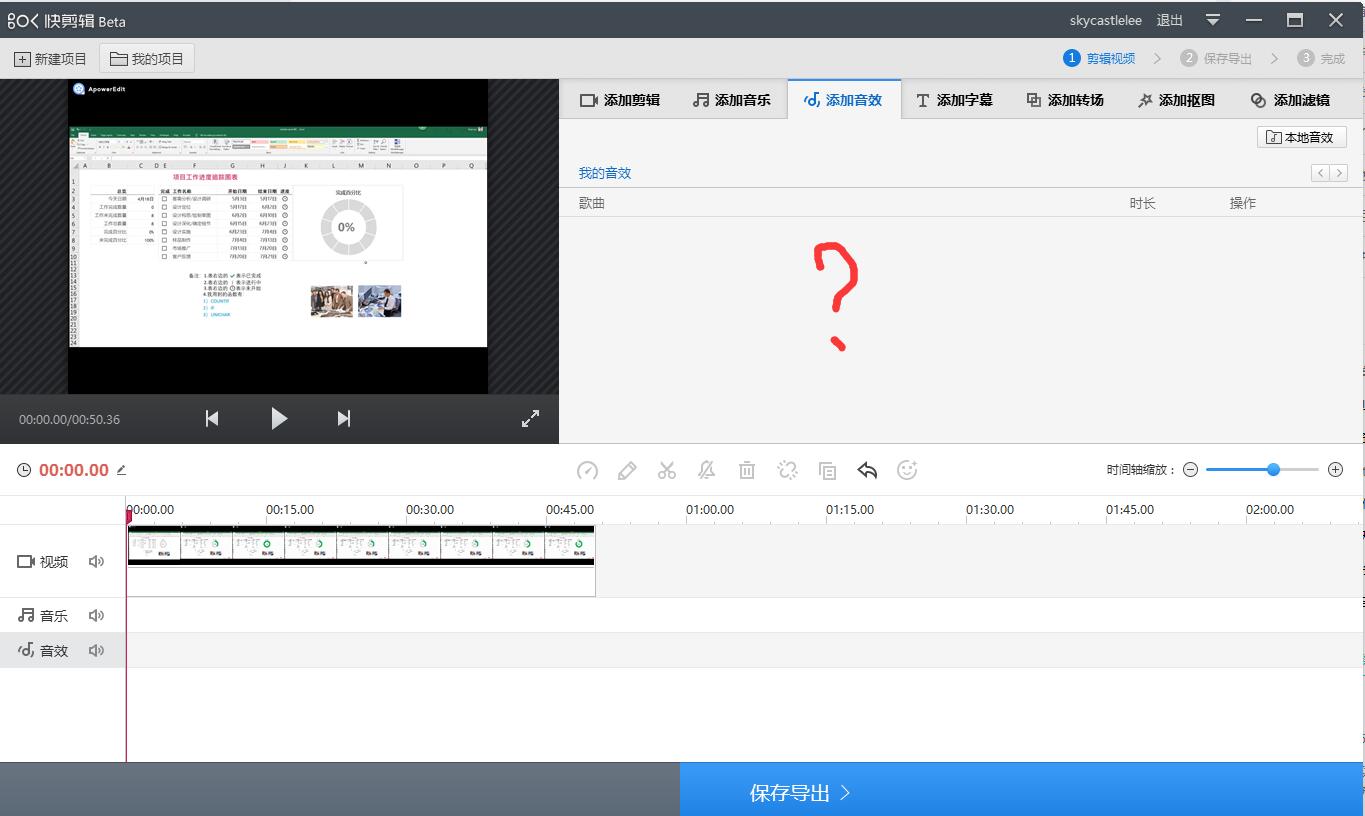Delete selected clip with trash icon
The height and width of the screenshot is (816, 1365).
tap(747, 470)
